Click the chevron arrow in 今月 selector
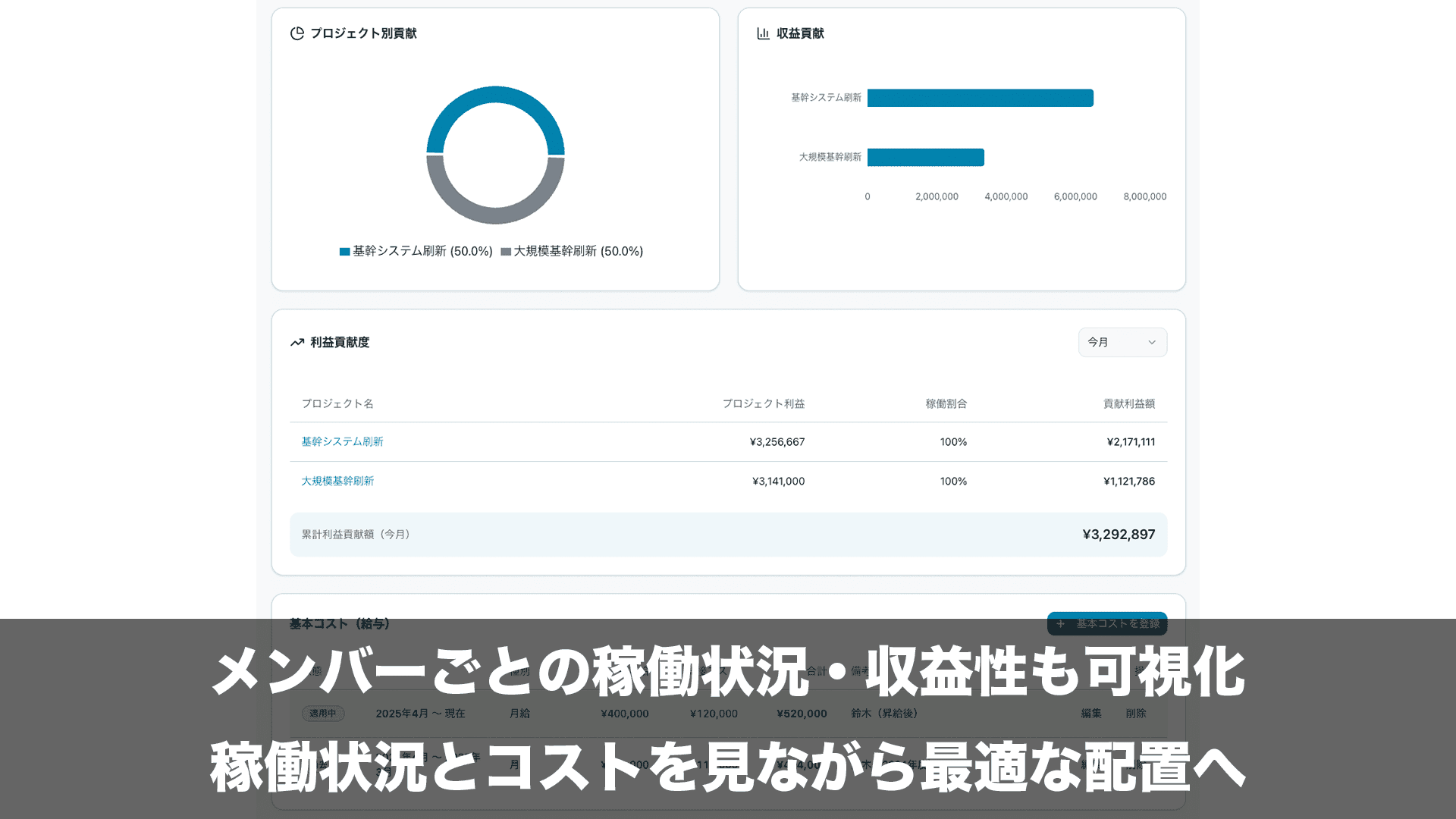This screenshot has width=1456, height=819. click(x=1151, y=343)
